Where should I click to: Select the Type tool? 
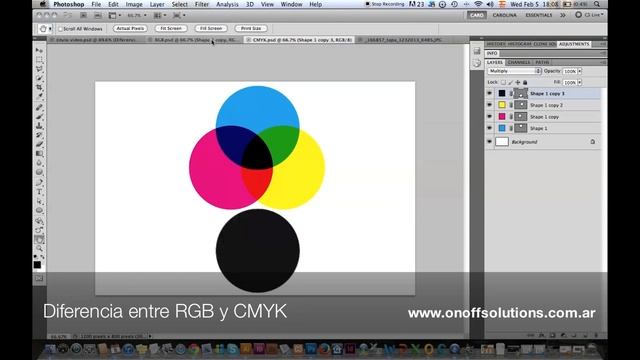[39, 192]
